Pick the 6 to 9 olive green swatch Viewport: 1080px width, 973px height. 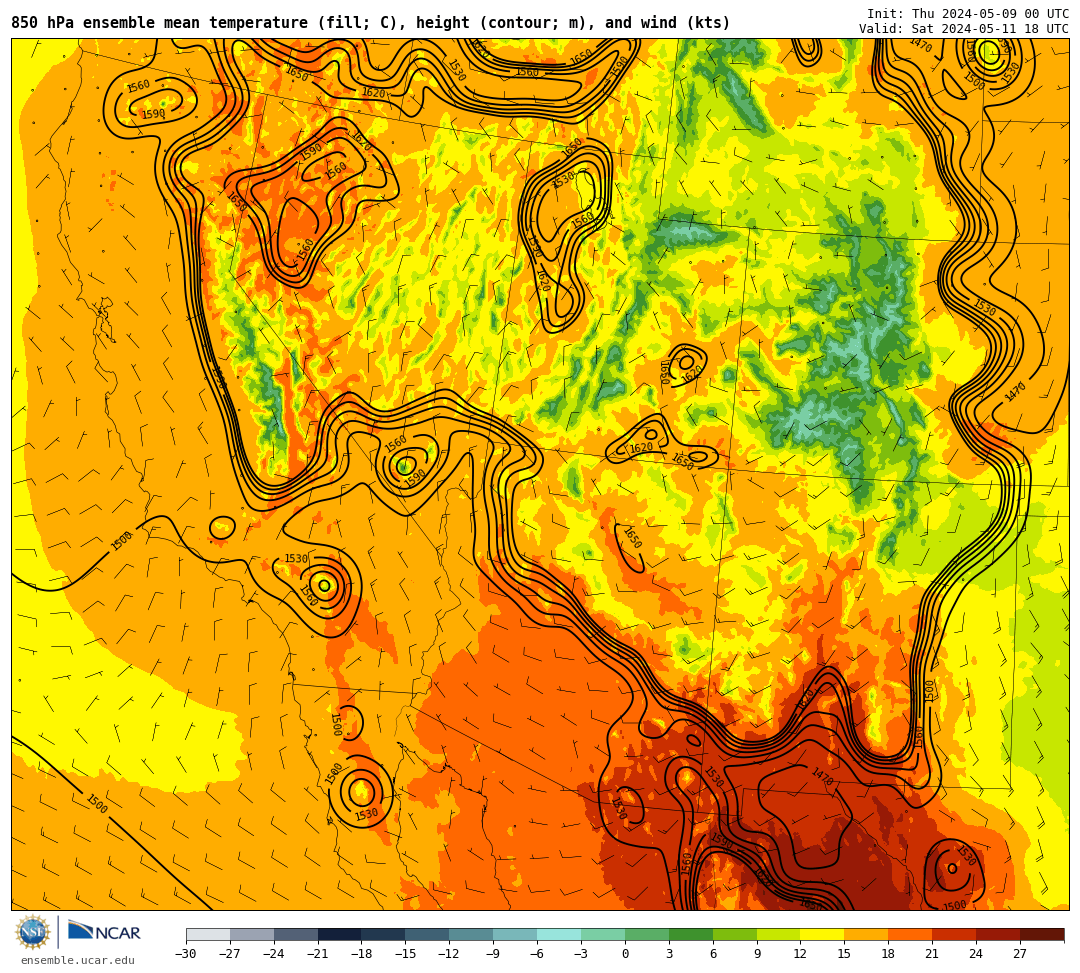(735, 934)
